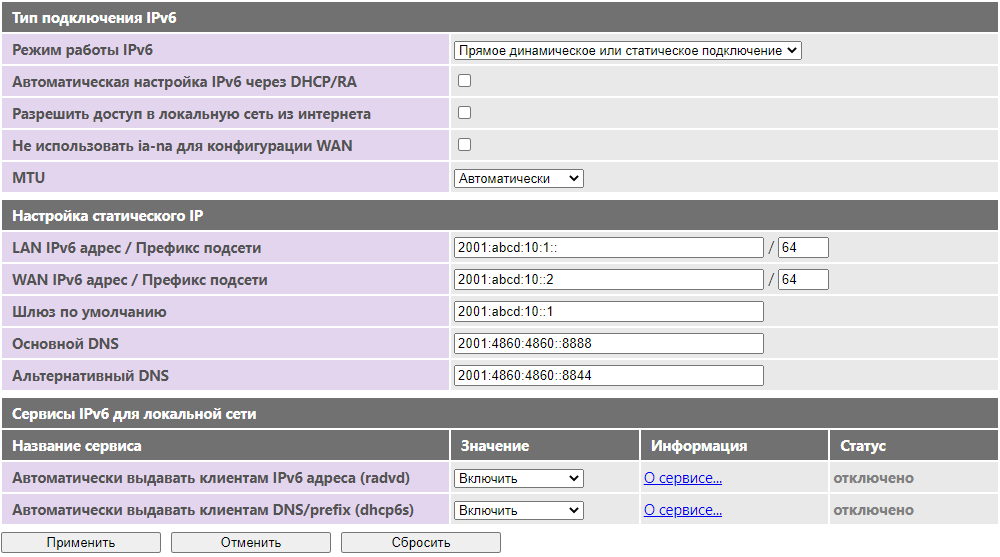This screenshot has height=557, width=1000.
Task: Open the IPv6 operating mode dropdown
Action: point(628,50)
